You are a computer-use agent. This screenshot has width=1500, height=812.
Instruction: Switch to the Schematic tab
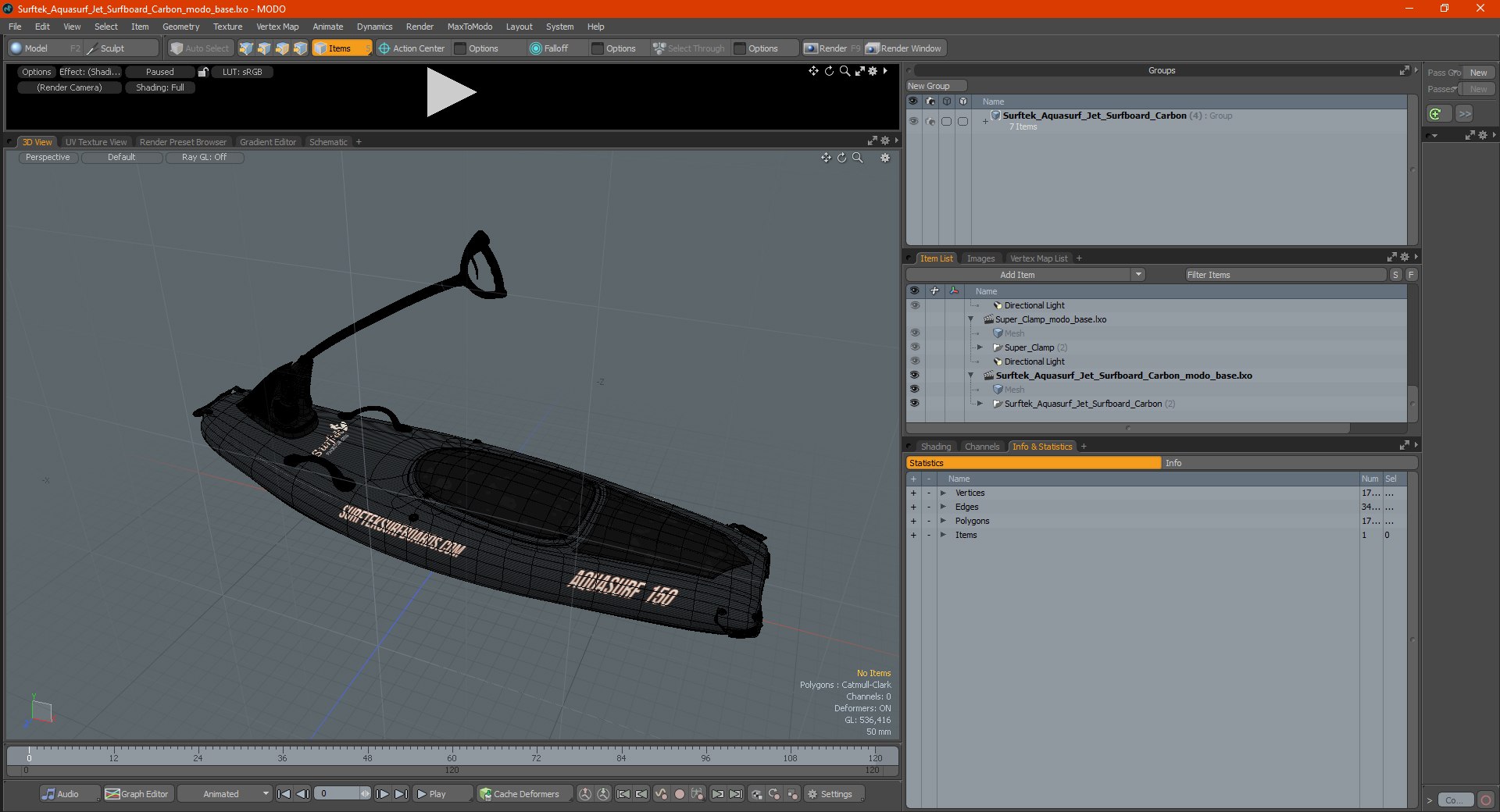pos(328,142)
